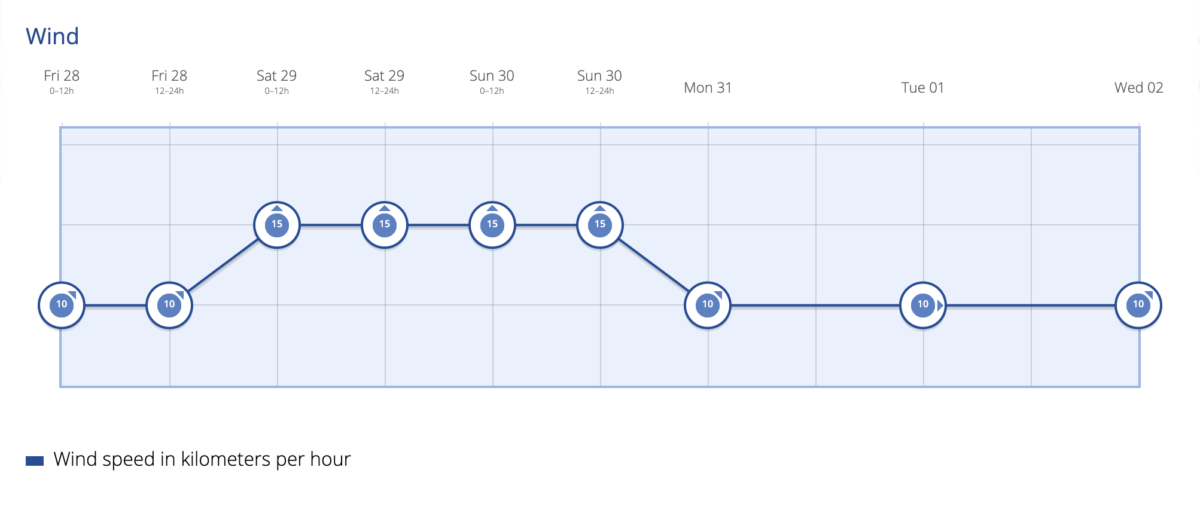This screenshot has width=1200, height=513.
Task: Select the Sat 29 12–24h wind marker
Action: click(x=385, y=224)
